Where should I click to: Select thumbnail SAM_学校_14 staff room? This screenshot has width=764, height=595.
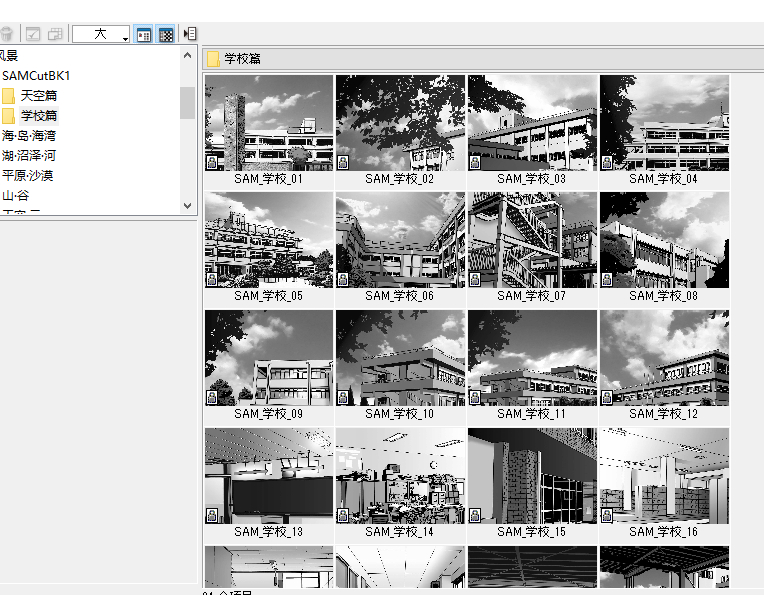tap(400, 476)
